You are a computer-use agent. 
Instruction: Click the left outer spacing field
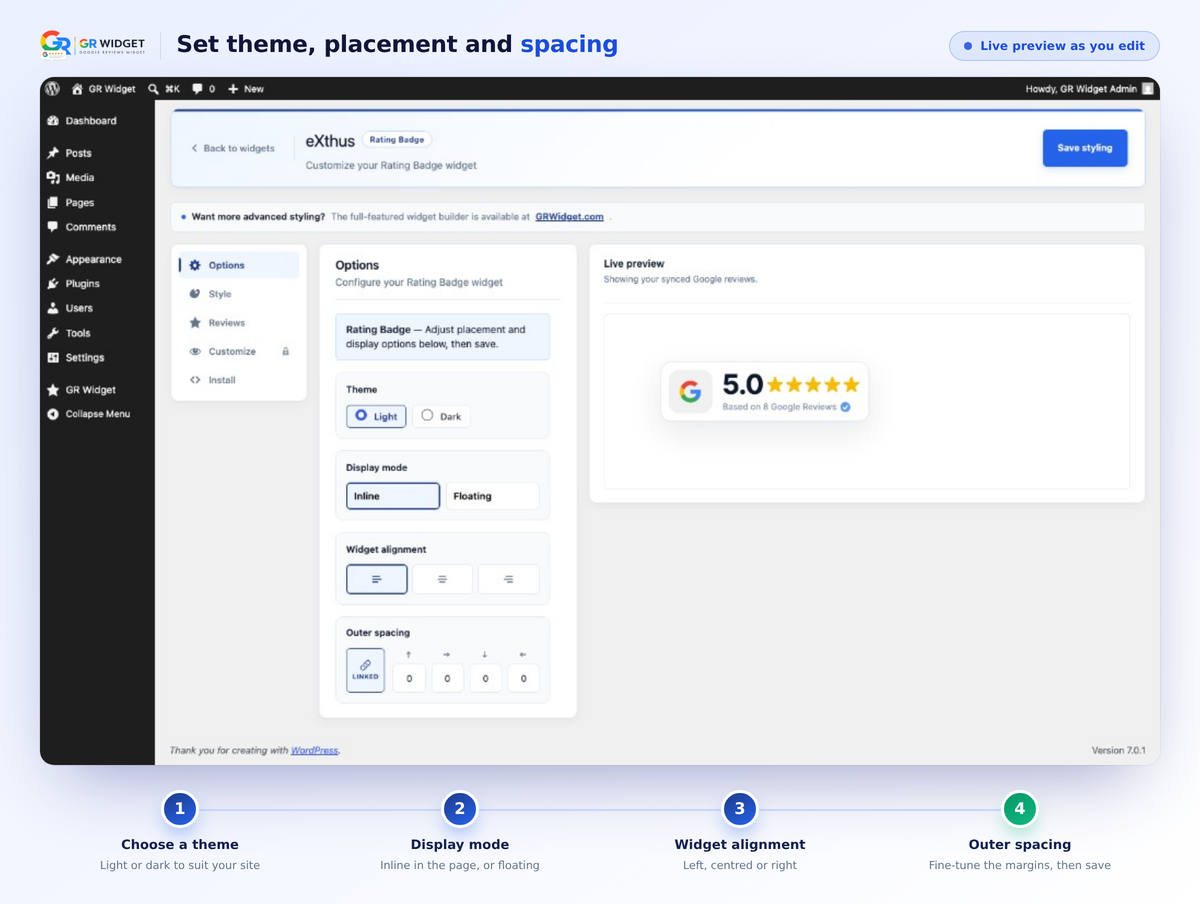pos(523,678)
